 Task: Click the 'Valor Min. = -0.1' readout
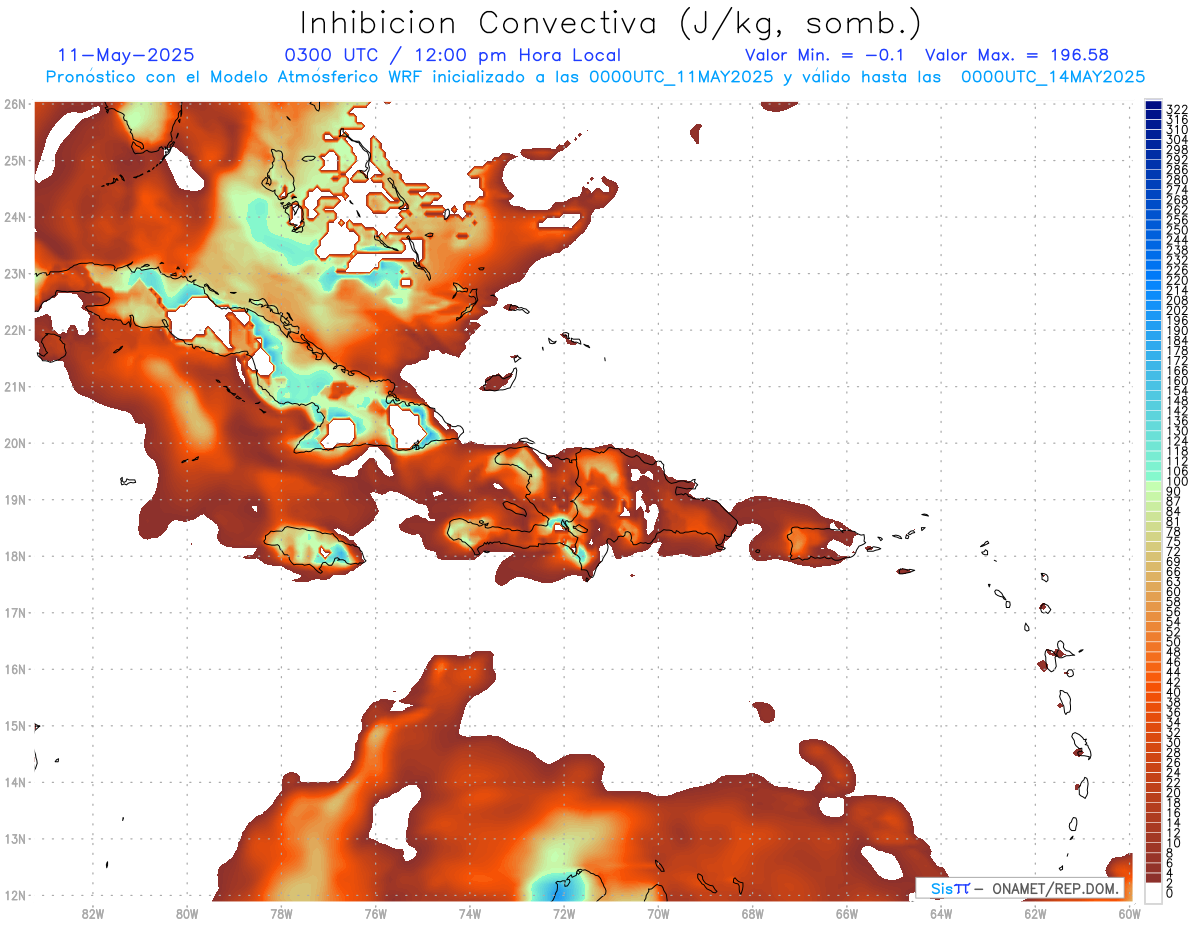point(827,56)
